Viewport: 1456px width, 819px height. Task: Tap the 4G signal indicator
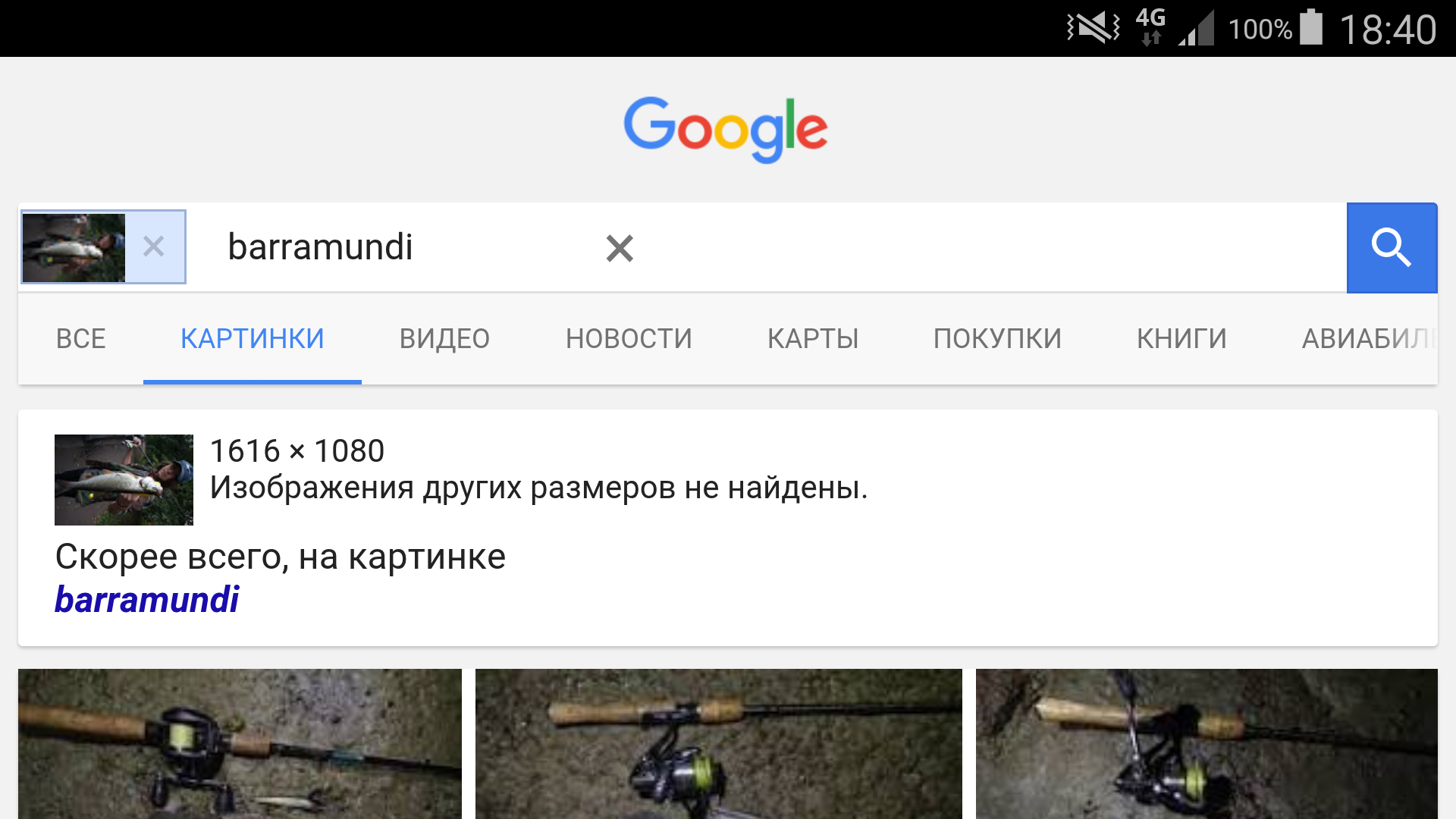[x=1151, y=27]
